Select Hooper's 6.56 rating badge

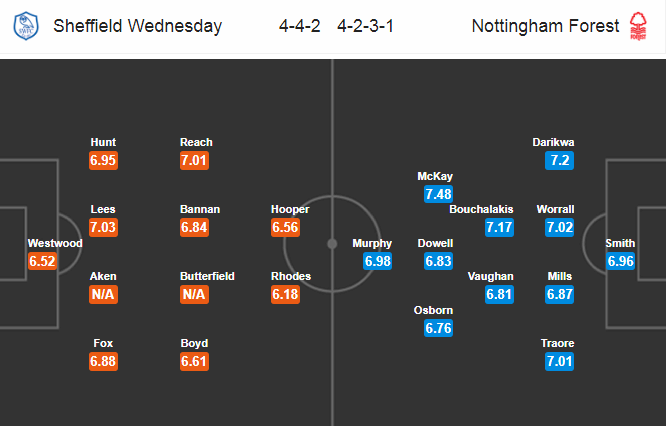(x=285, y=227)
